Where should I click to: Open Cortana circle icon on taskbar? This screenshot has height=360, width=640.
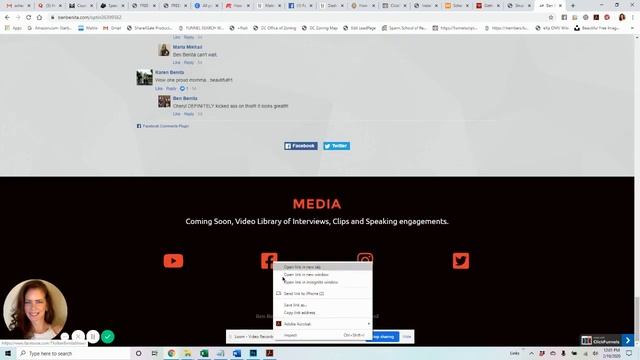coord(138,353)
